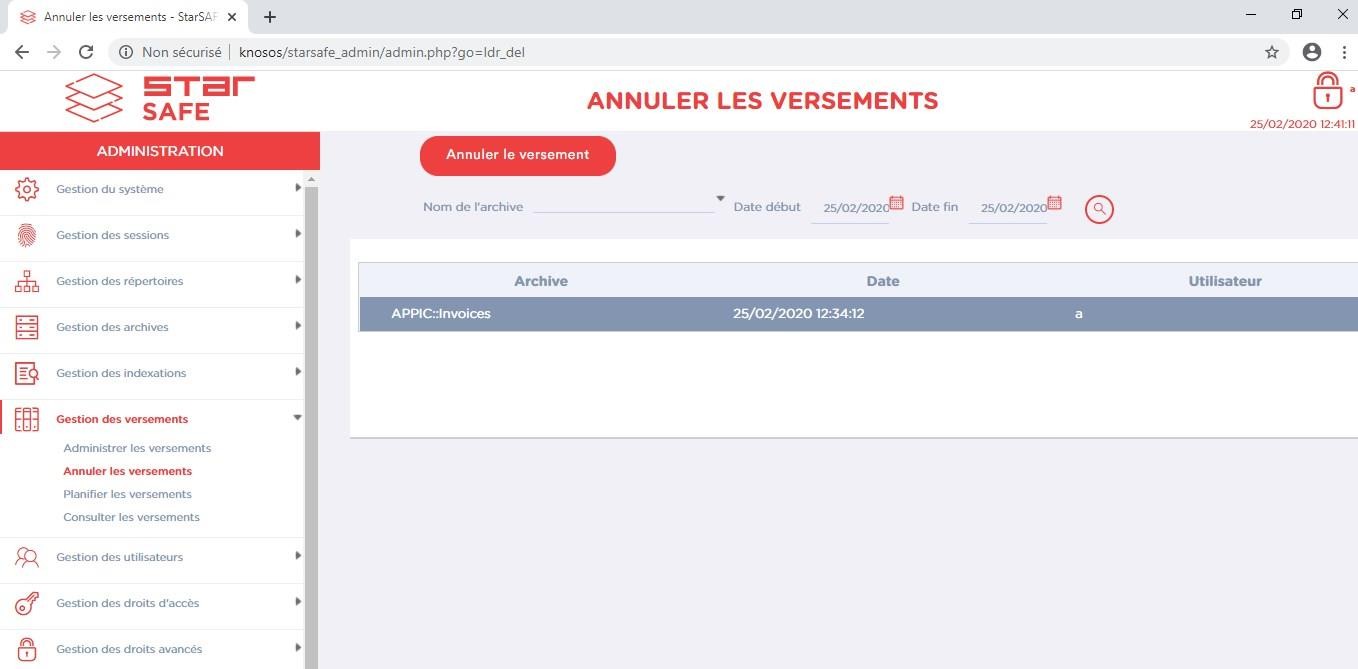The image size is (1358, 669).
Task: Collapse the Gestion des versements section arrow
Action: point(297,418)
